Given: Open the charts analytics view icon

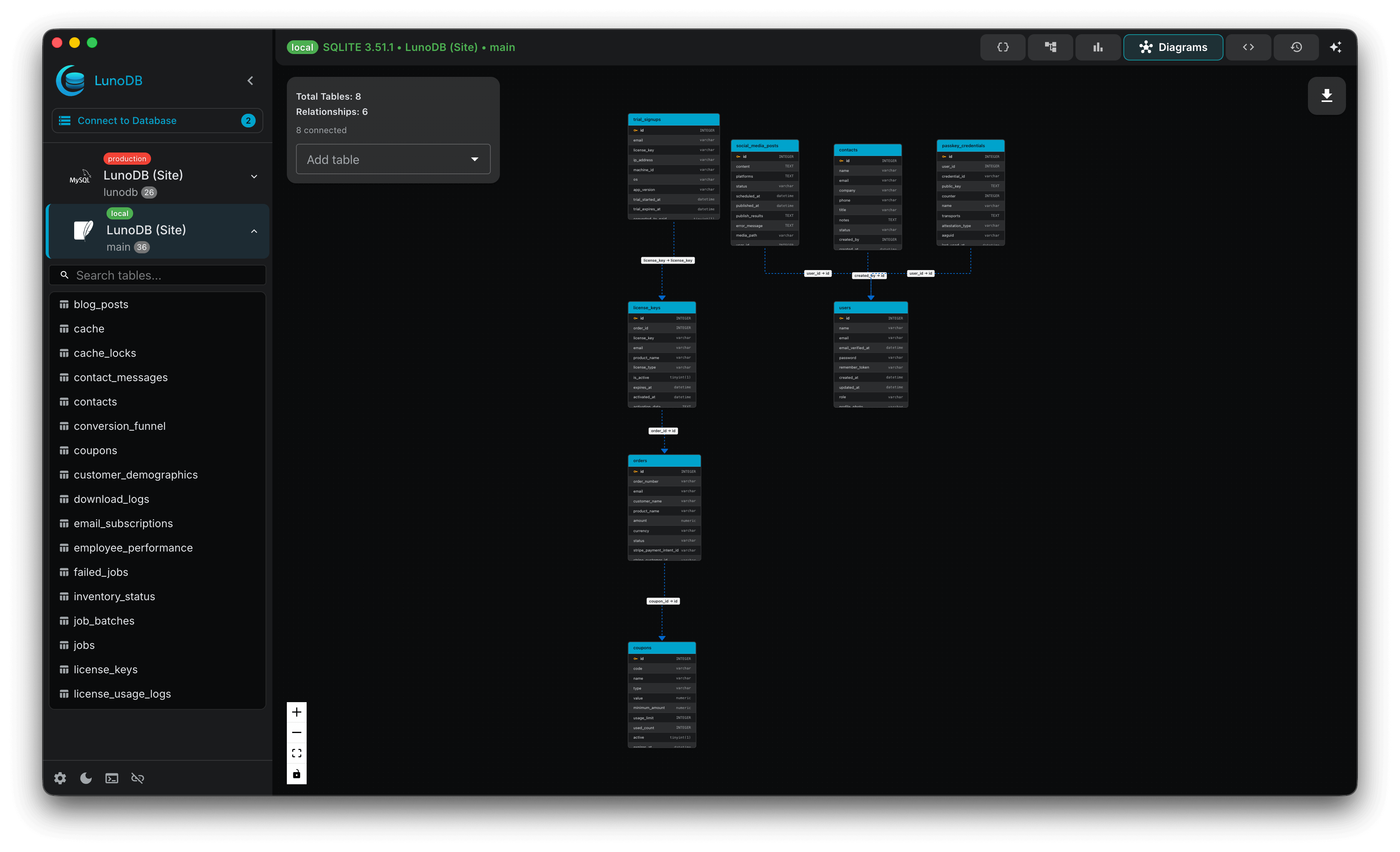Looking at the screenshot, I should (1098, 47).
